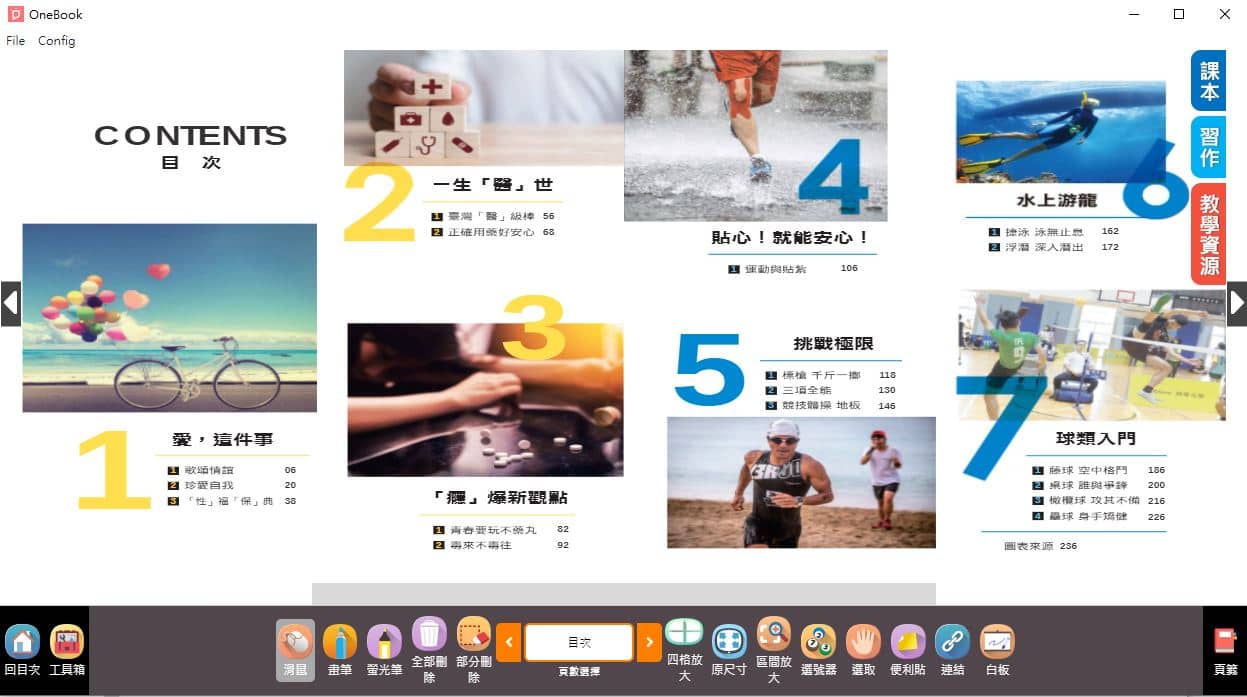This screenshot has width=1247, height=697.
Task: Delete all annotations (全部刪除)
Action: [429, 650]
